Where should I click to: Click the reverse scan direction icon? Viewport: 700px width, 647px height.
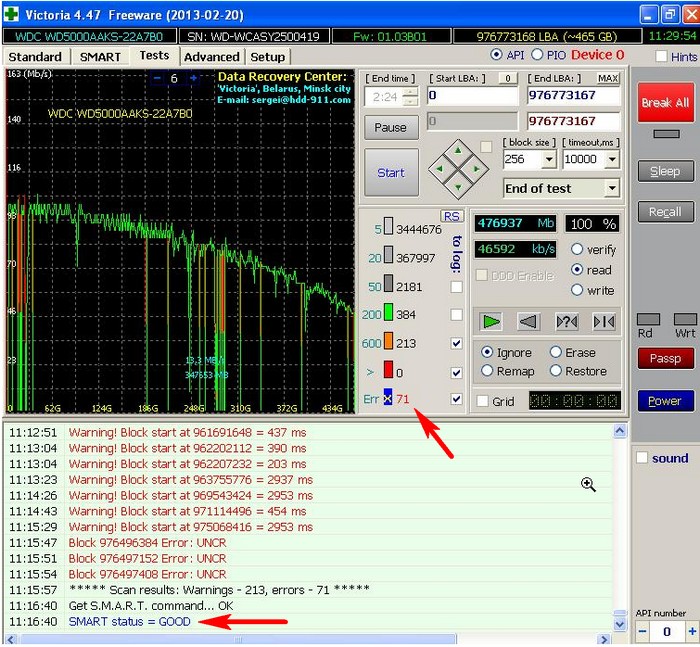(x=529, y=321)
